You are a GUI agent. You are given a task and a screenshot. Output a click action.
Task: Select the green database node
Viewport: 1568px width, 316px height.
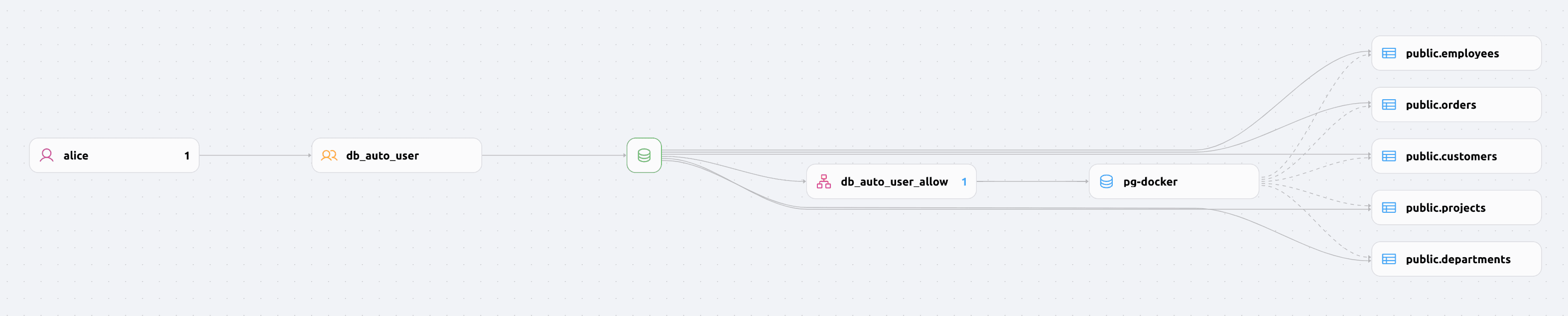tap(644, 156)
